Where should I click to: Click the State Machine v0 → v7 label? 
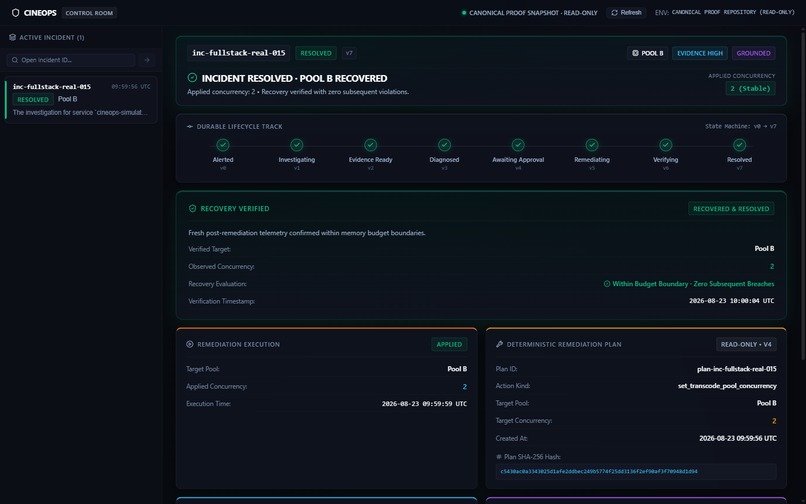pyautogui.click(x=740, y=127)
